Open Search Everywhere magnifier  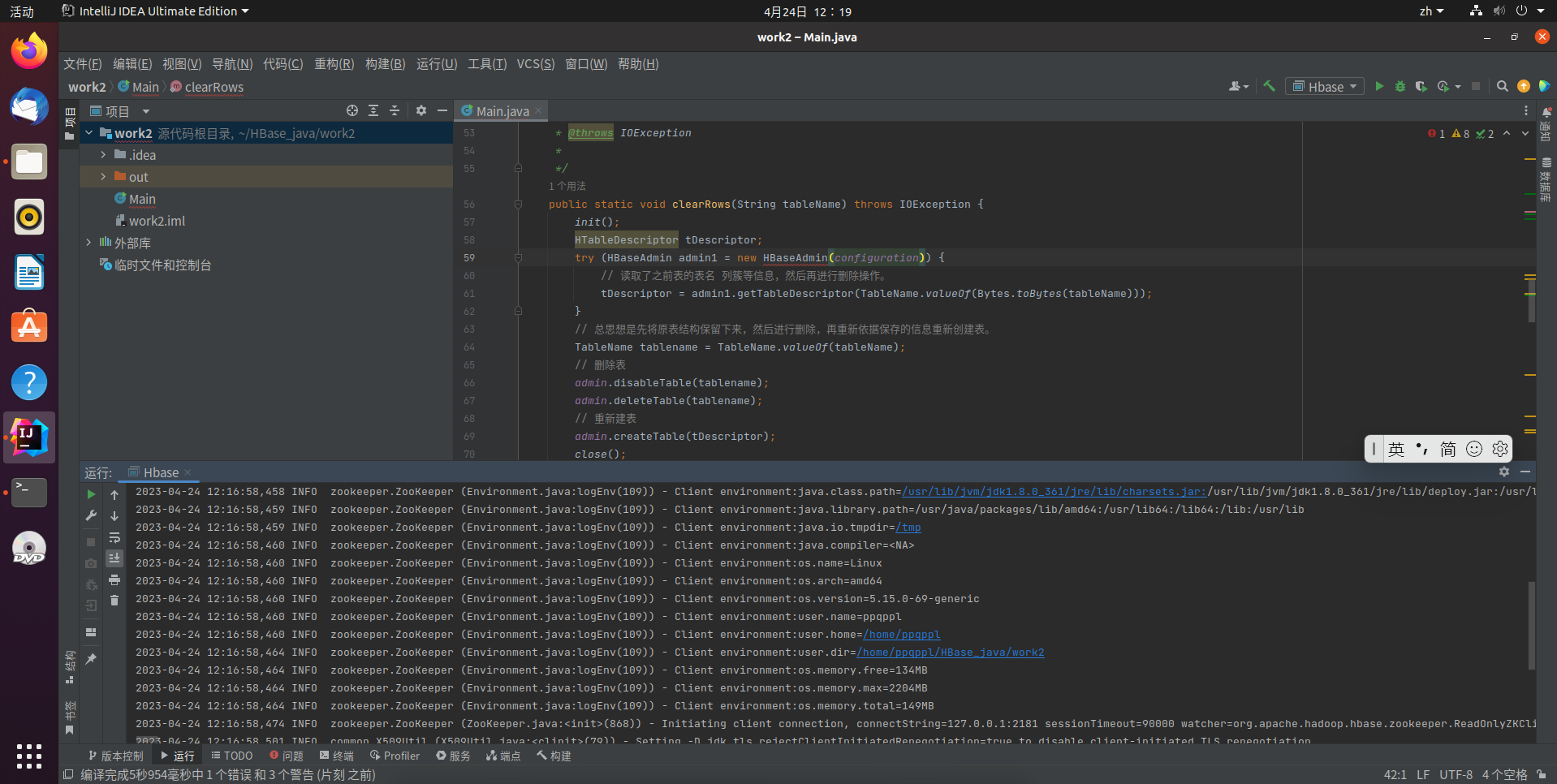pos(1502,86)
